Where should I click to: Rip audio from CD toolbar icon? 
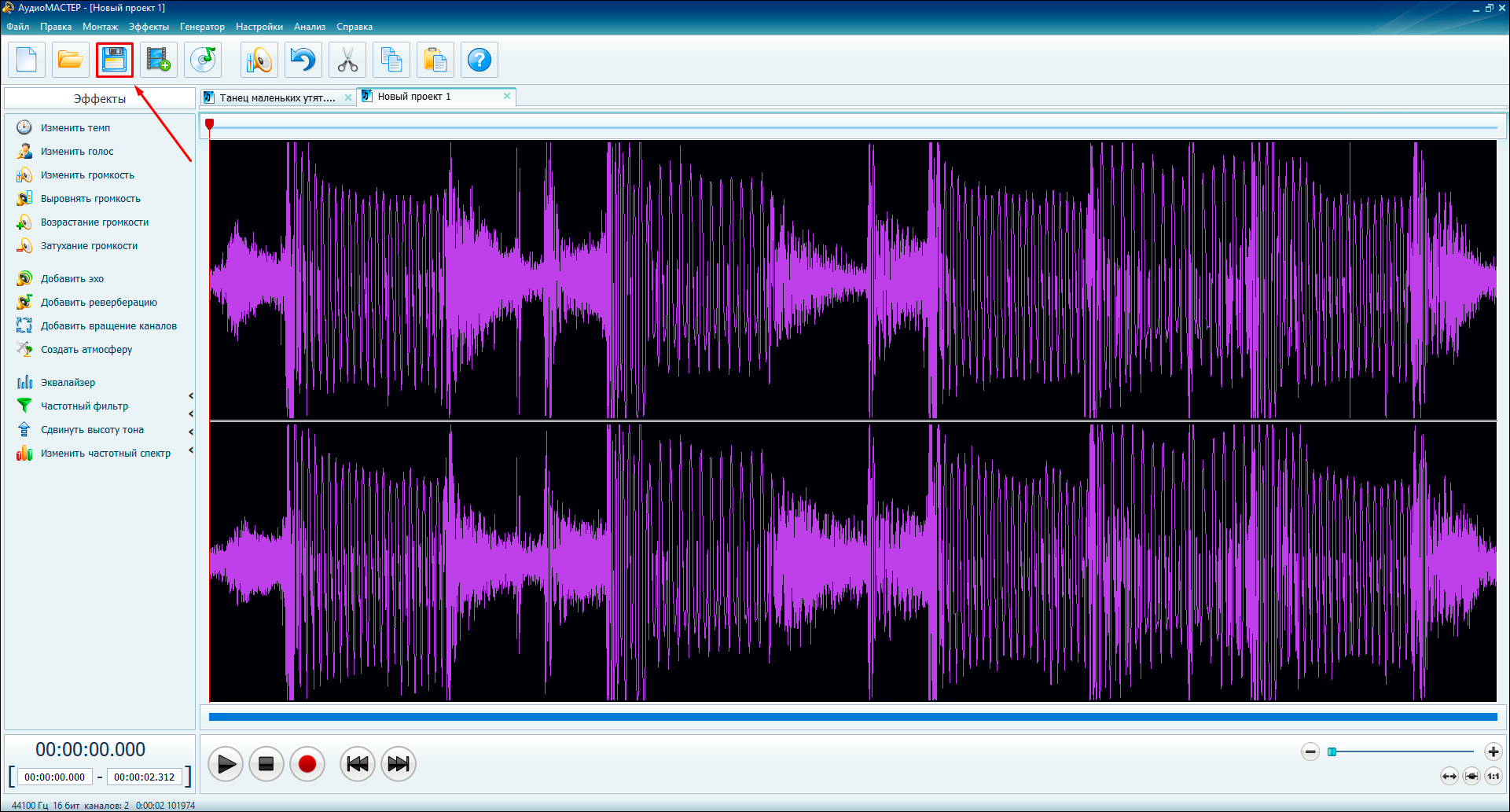click(x=203, y=60)
